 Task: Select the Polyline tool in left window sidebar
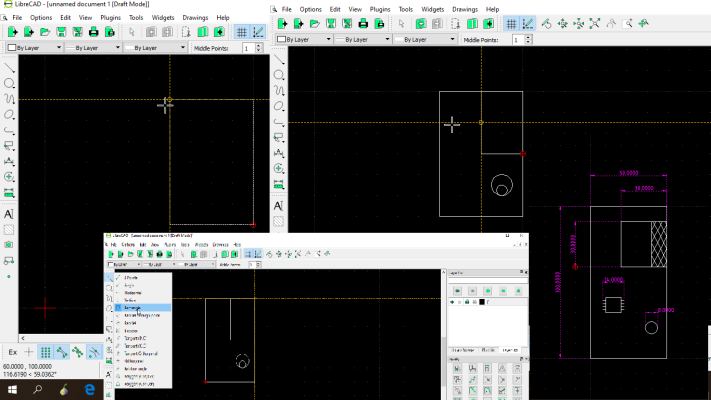point(9,130)
